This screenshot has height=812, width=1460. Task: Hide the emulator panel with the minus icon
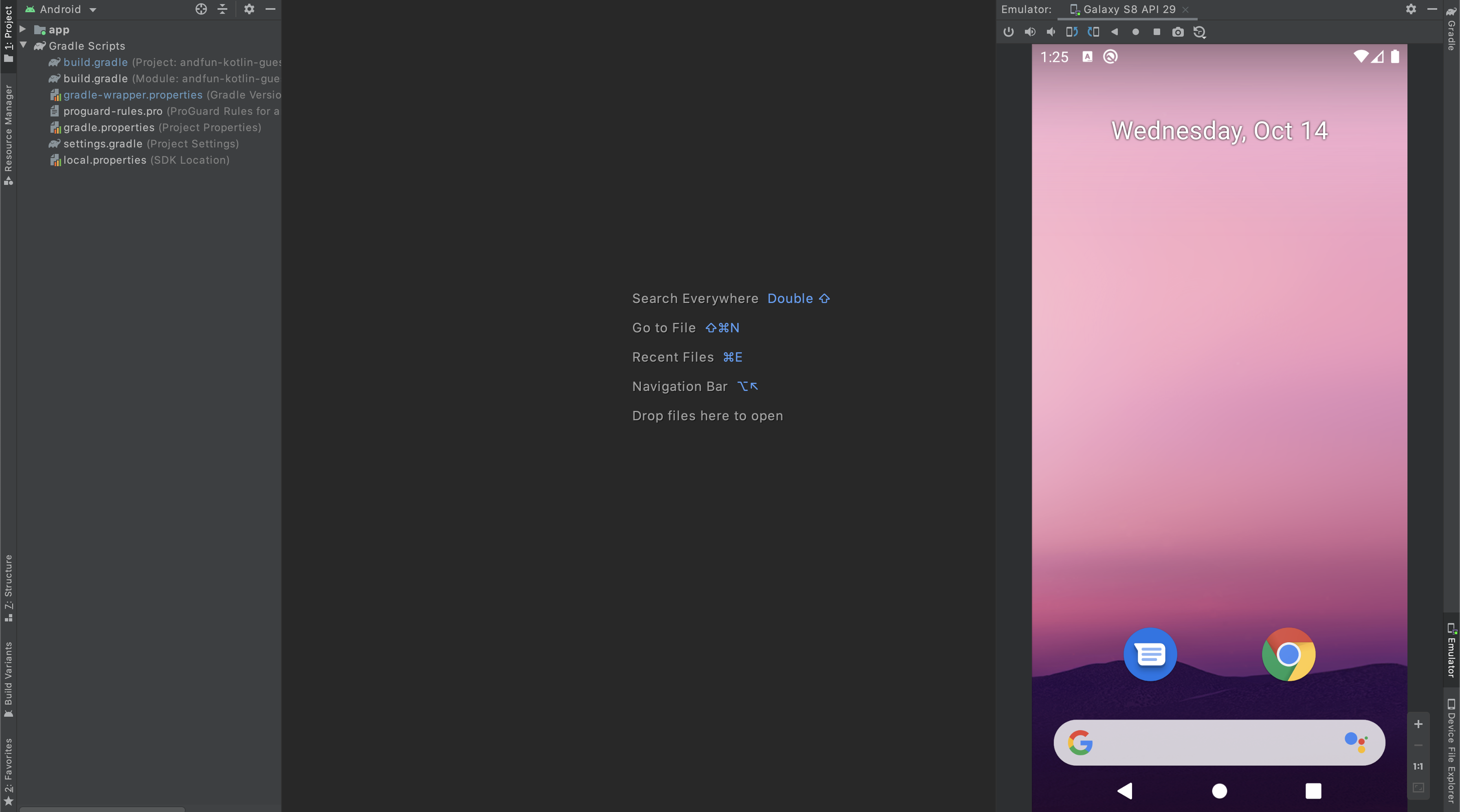pyautogui.click(x=1431, y=9)
